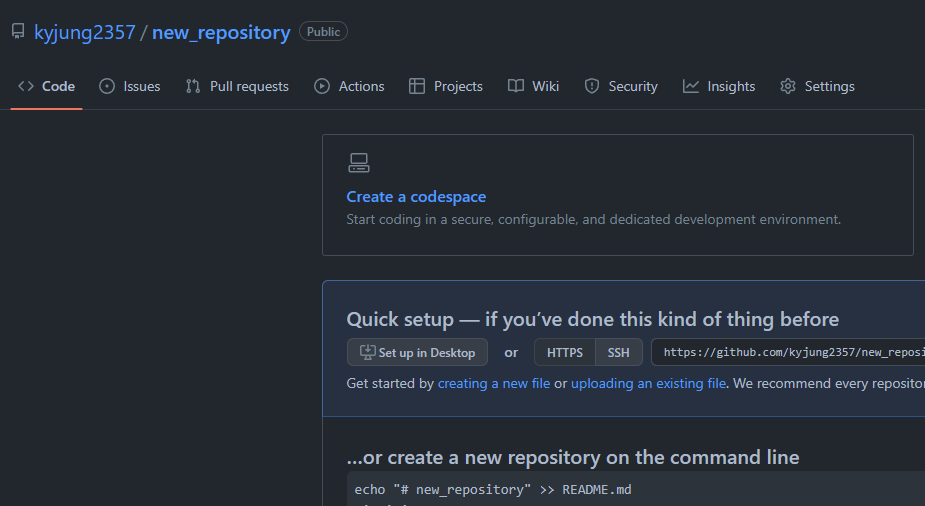The width and height of the screenshot is (925, 506).
Task: Click the echo README.md command line
Action: (493, 489)
